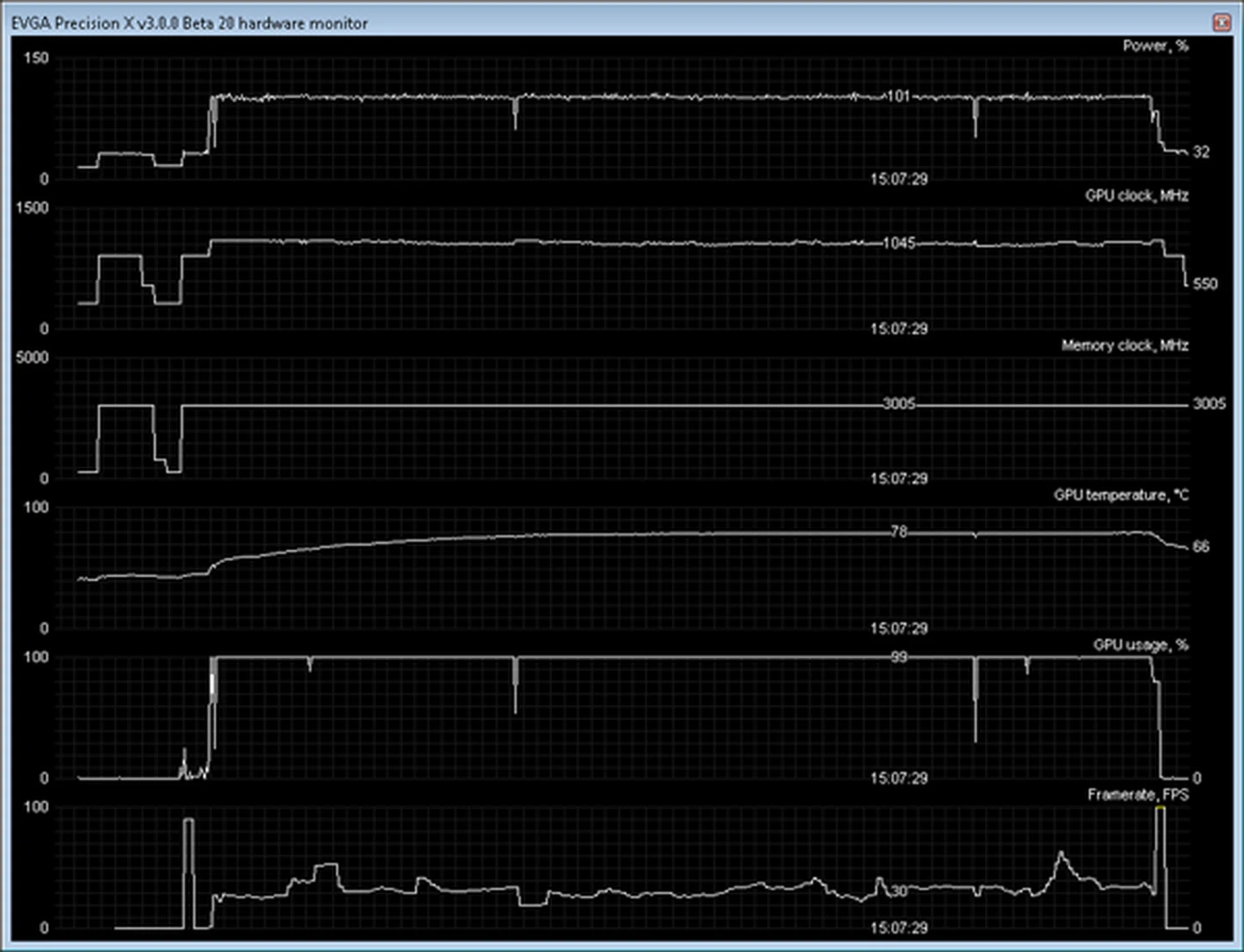The width and height of the screenshot is (1244, 952).
Task: Close the hardware monitor window
Action: coord(1221,23)
